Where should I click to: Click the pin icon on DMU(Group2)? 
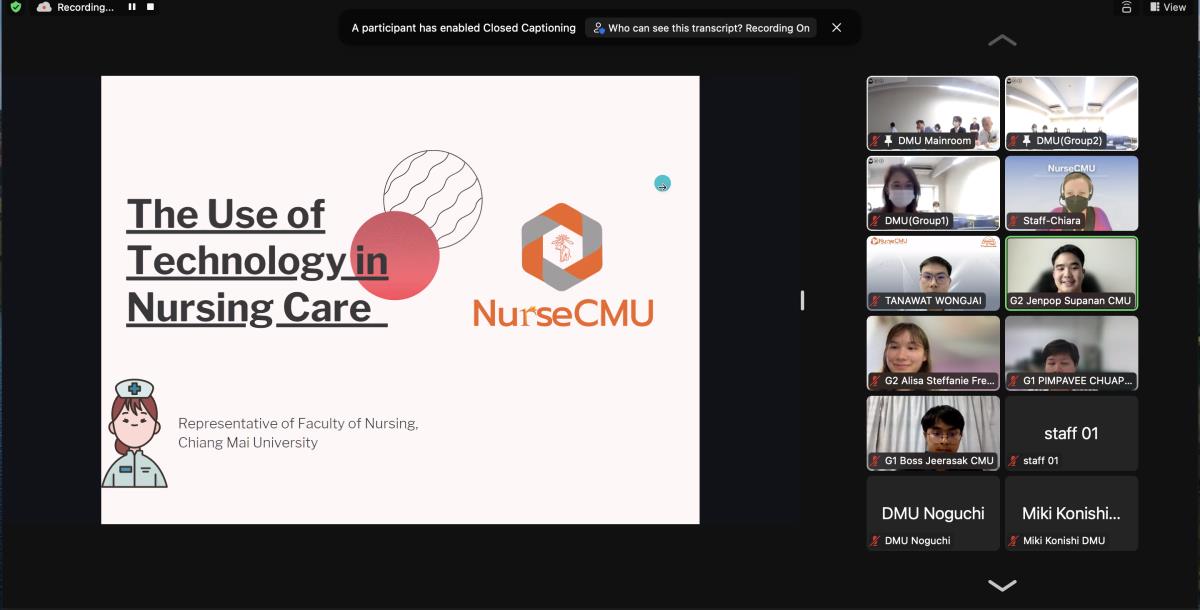[x=1027, y=141]
